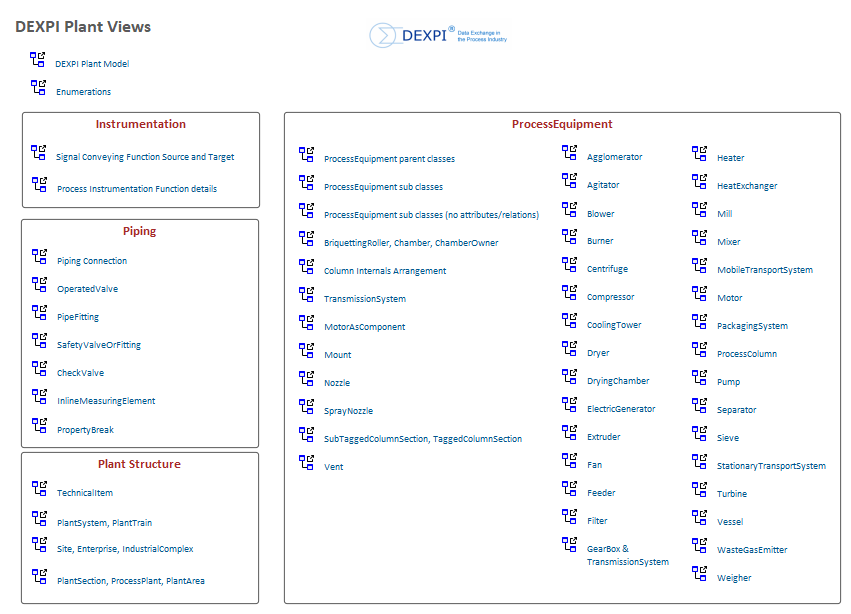
Task: Click the diagram icon next to Enumerations
Action: (x=38, y=88)
